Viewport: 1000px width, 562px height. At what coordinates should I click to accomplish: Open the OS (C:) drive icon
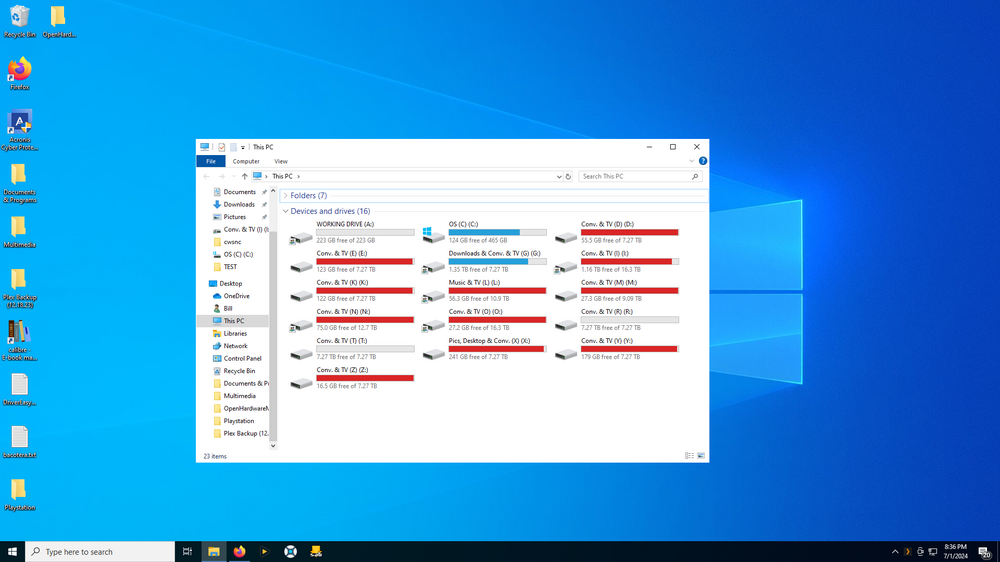coord(433,235)
